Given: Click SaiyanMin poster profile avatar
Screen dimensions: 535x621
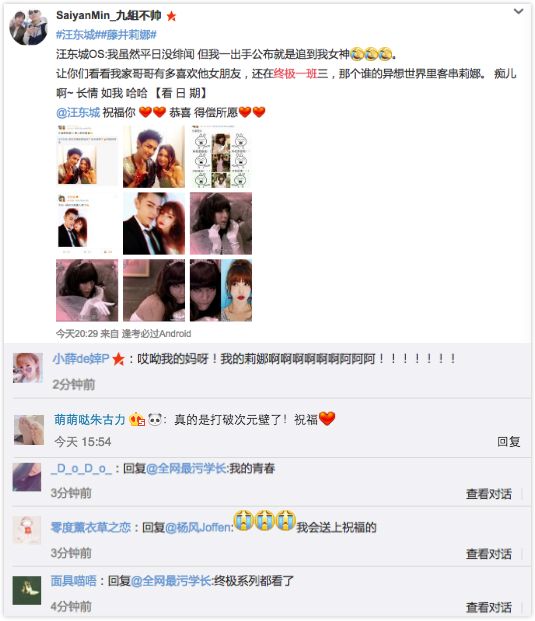Looking at the screenshot, I should click(29, 27).
